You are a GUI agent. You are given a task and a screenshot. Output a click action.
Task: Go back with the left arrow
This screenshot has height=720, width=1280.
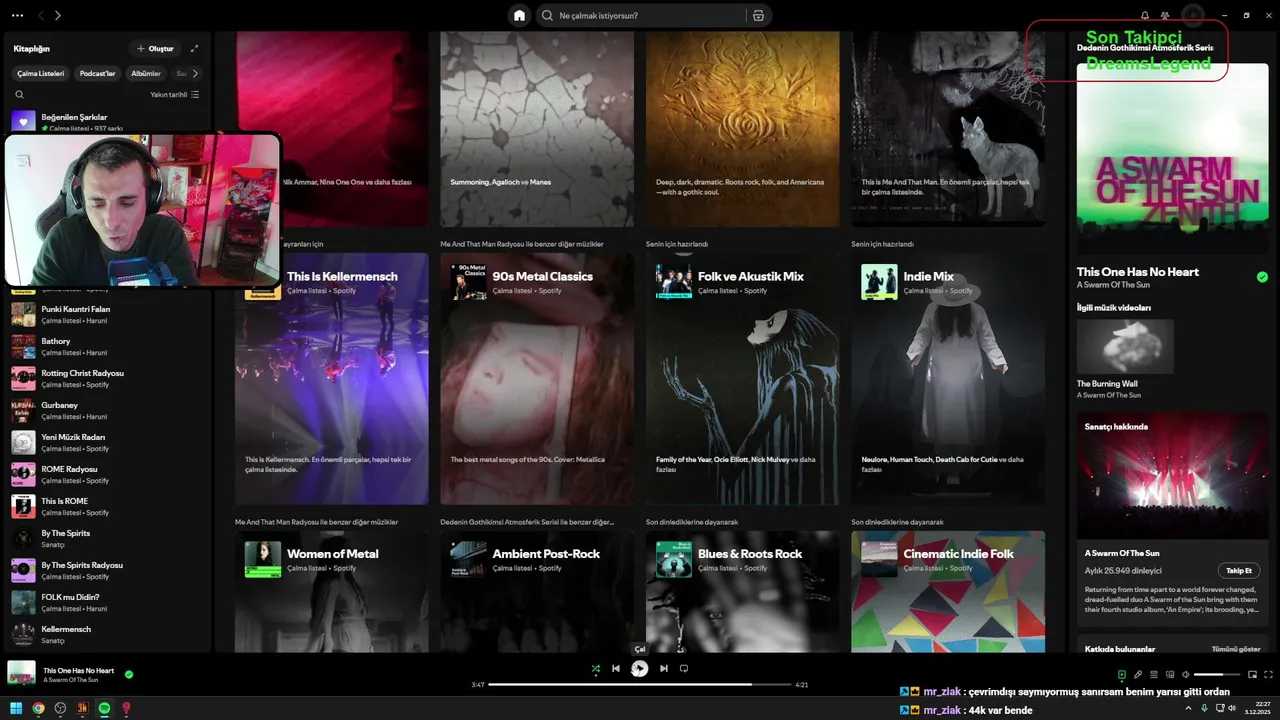[41, 15]
